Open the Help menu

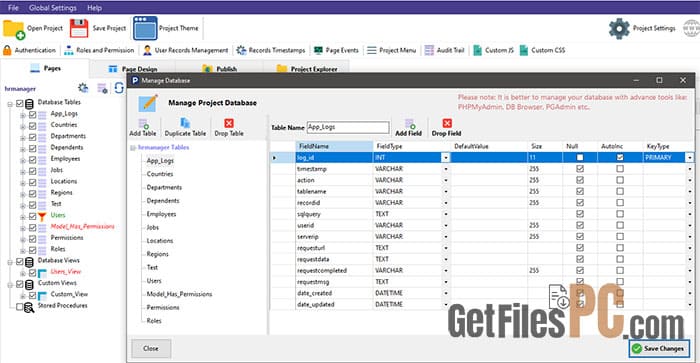pyautogui.click(x=94, y=8)
